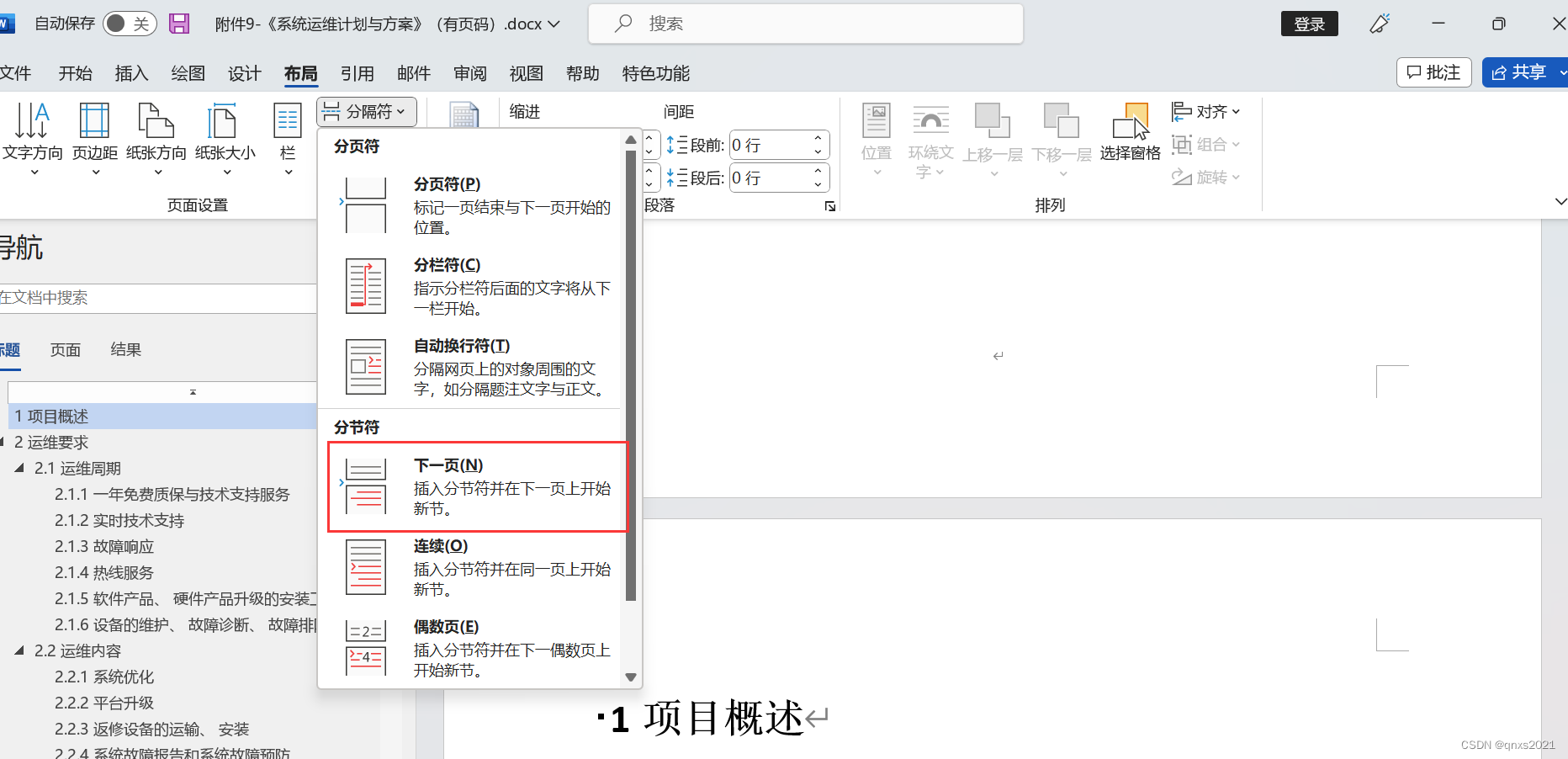Image resolution: width=1568 pixels, height=759 pixels.
Task: Open the 旋转 rotate dropdown
Action: [1206, 177]
